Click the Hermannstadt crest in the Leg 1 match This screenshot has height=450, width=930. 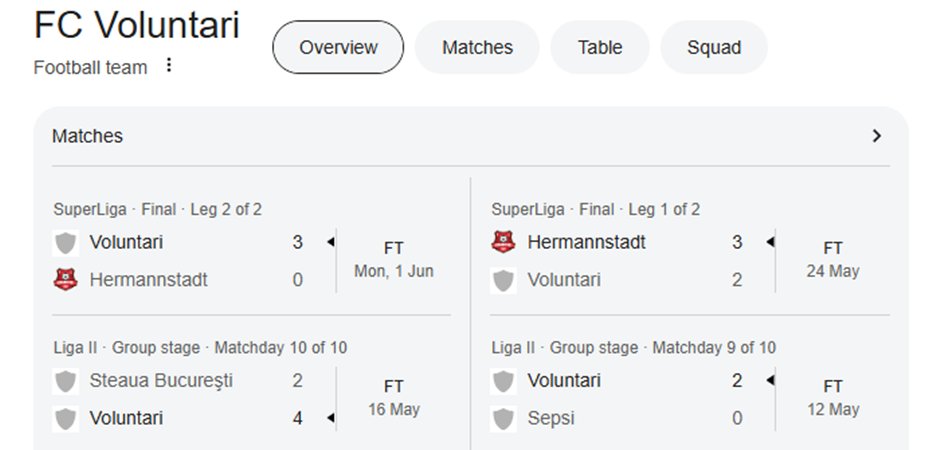pyautogui.click(x=503, y=242)
